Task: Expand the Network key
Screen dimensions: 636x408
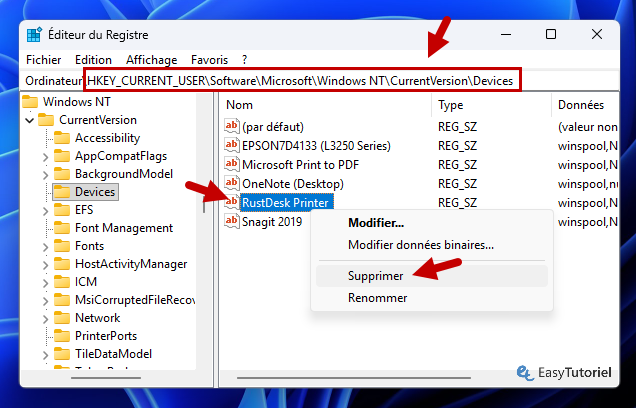Action: [x=45, y=319]
